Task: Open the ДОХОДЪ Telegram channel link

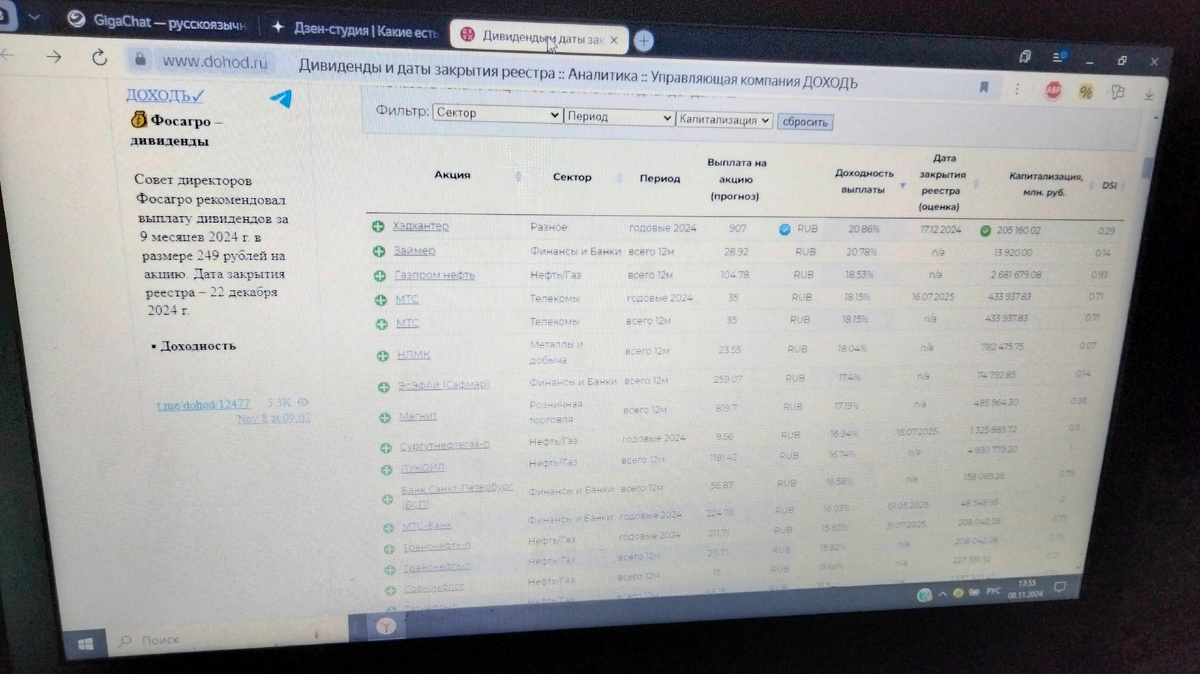Action: 165,95
